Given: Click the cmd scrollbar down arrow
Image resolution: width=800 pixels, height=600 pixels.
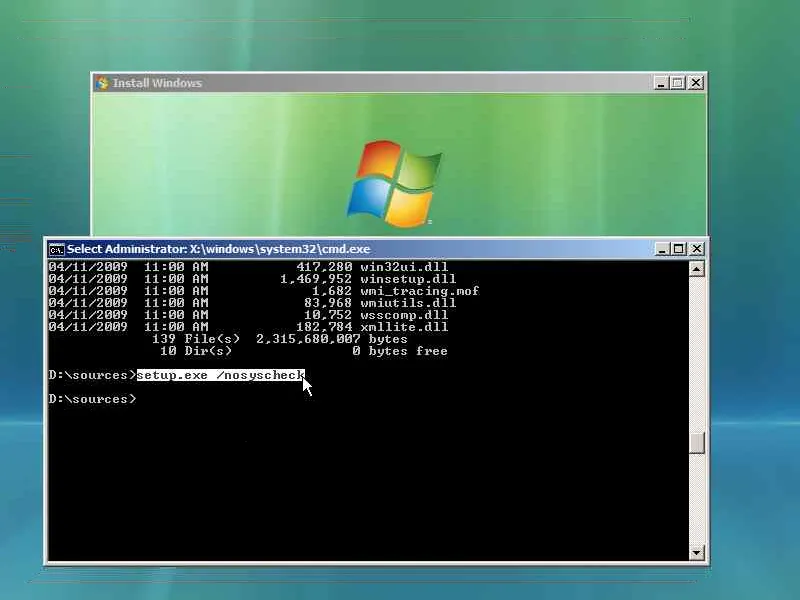Looking at the screenshot, I should (x=696, y=553).
